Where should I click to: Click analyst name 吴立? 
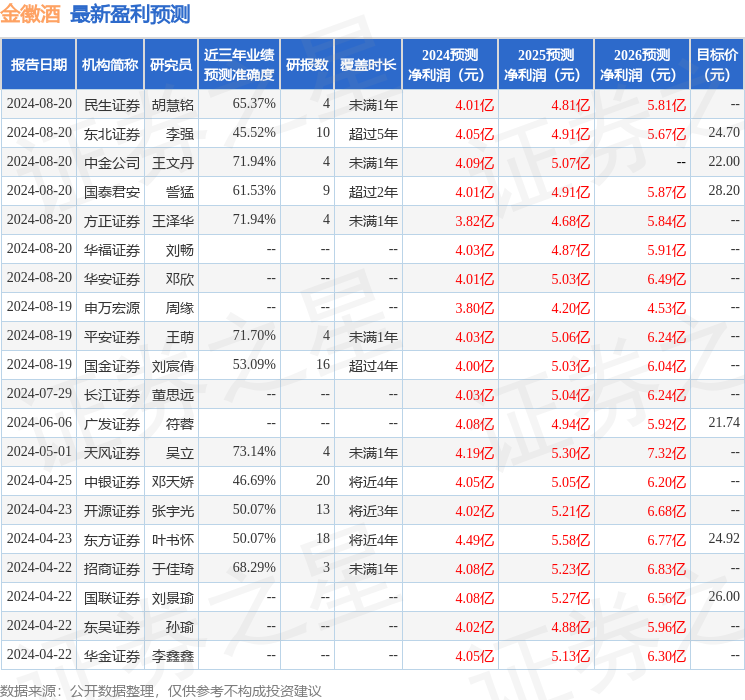click(x=180, y=453)
